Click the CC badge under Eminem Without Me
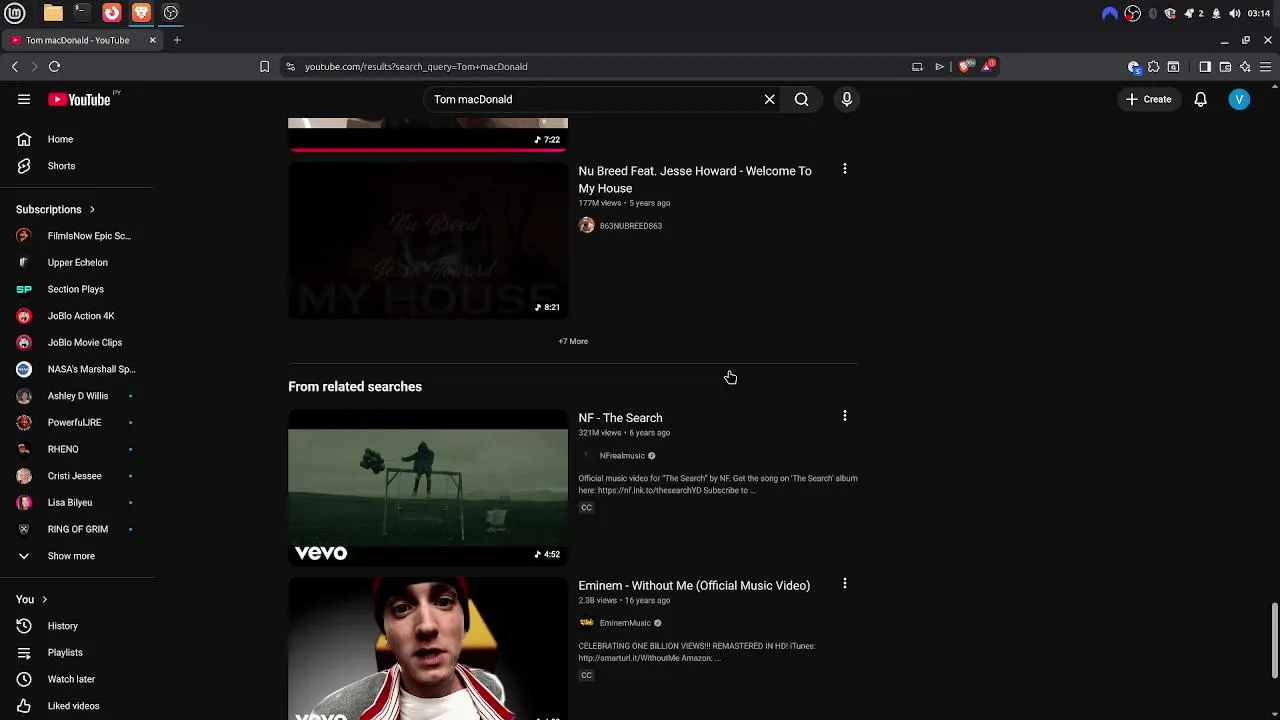Screen dimensions: 1280x720 click(586, 675)
